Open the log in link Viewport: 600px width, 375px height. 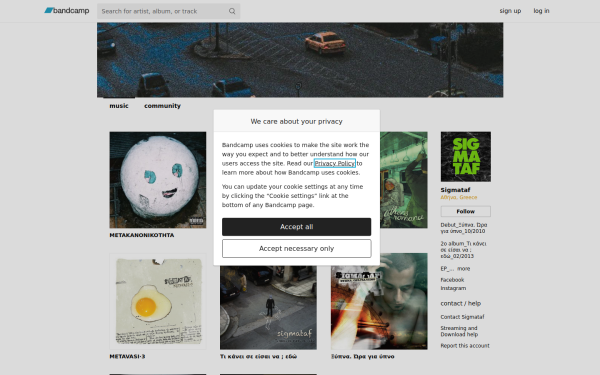click(x=541, y=11)
